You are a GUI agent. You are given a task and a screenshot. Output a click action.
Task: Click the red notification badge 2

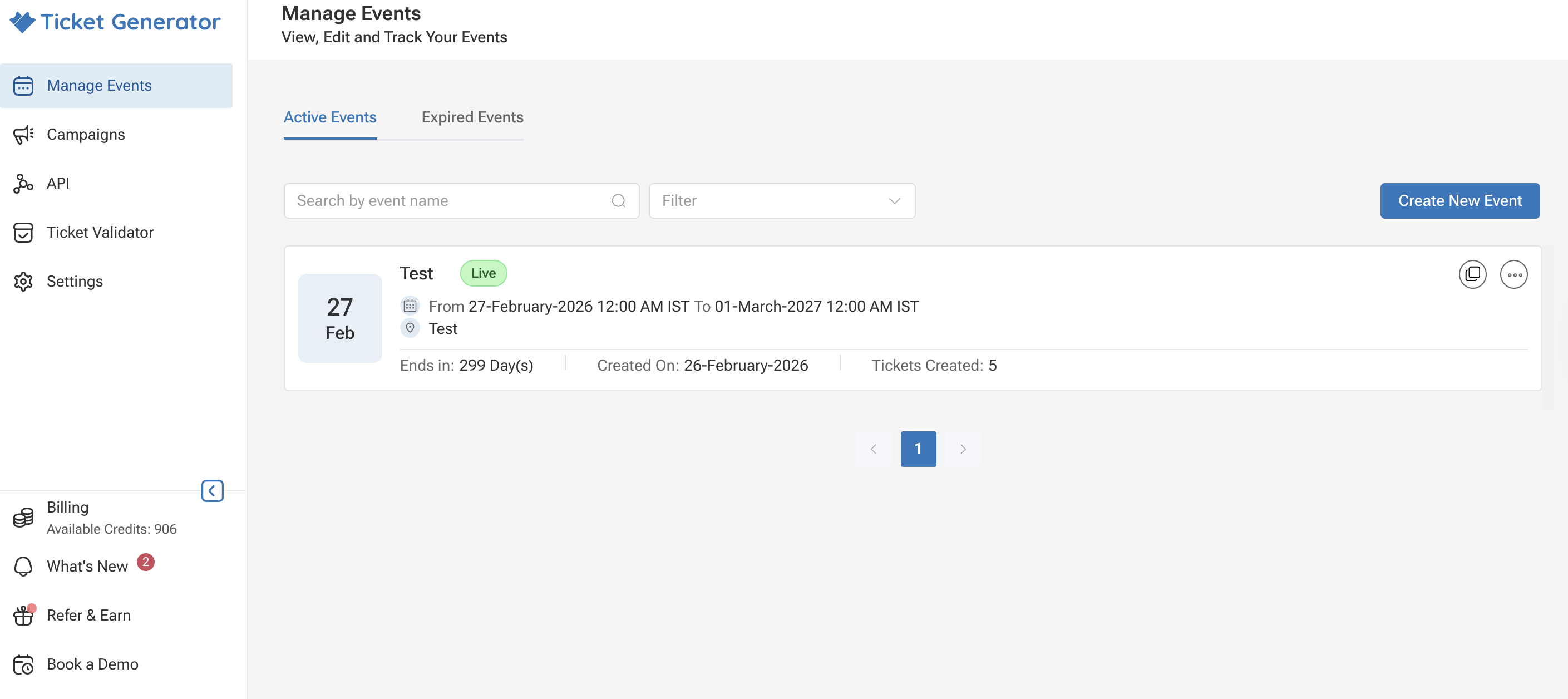[x=145, y=562]
